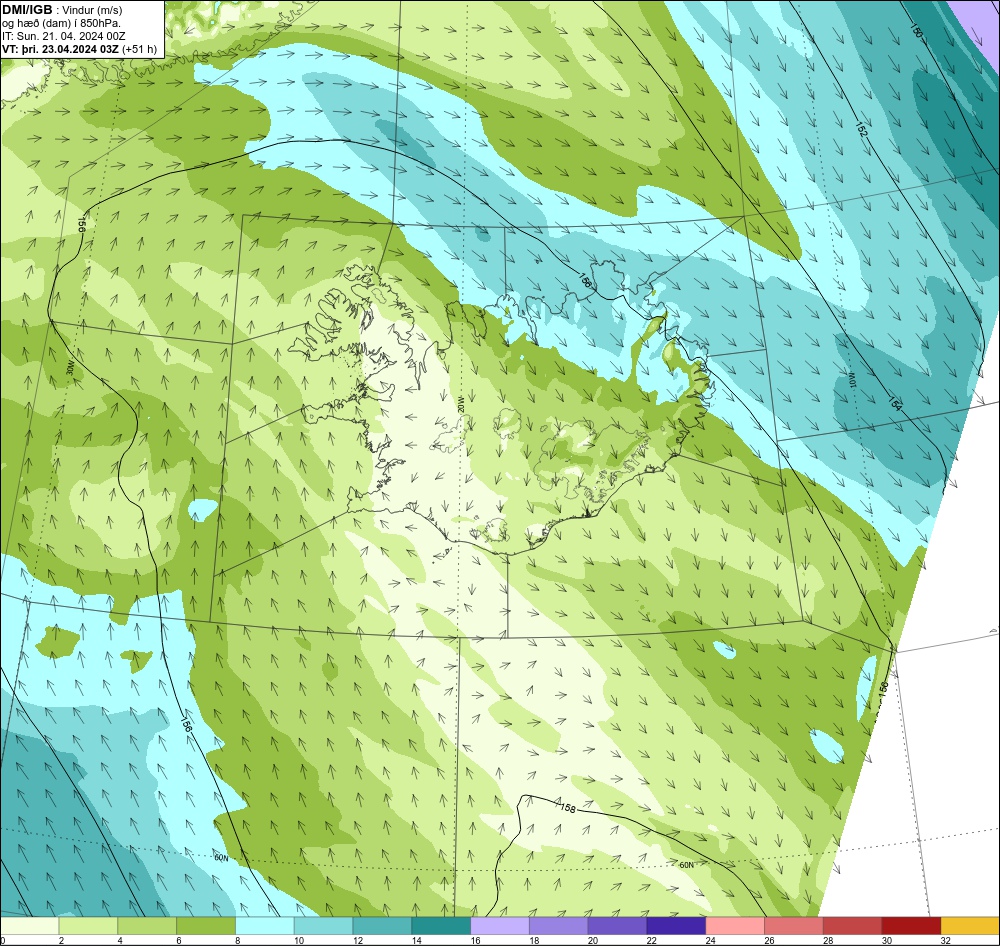This screenshot has width=1000, height=946.
Task: Select the 24–26 m/s light pink swatch
Action: [x=735, y=926]
